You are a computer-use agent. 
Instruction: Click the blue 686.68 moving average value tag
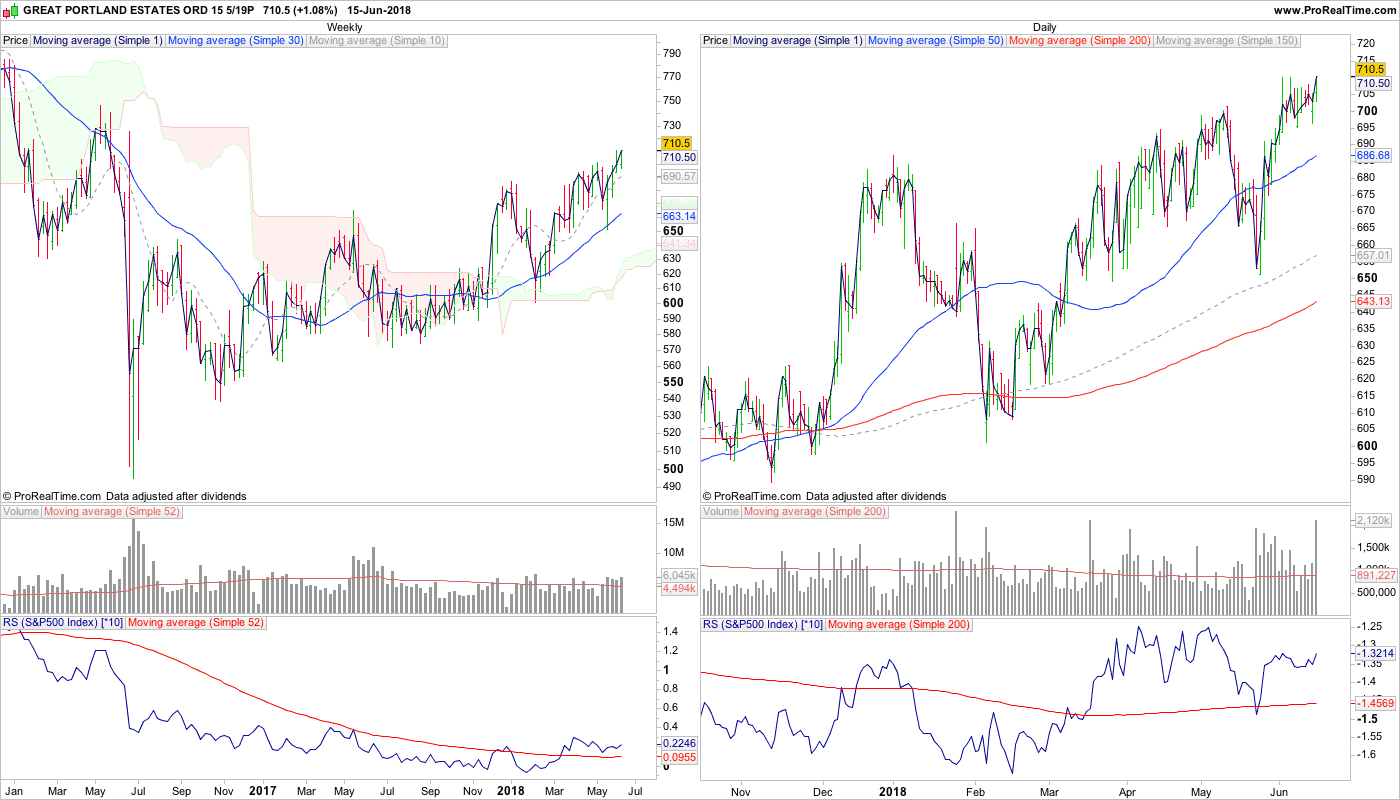[x=1372, y=157]
